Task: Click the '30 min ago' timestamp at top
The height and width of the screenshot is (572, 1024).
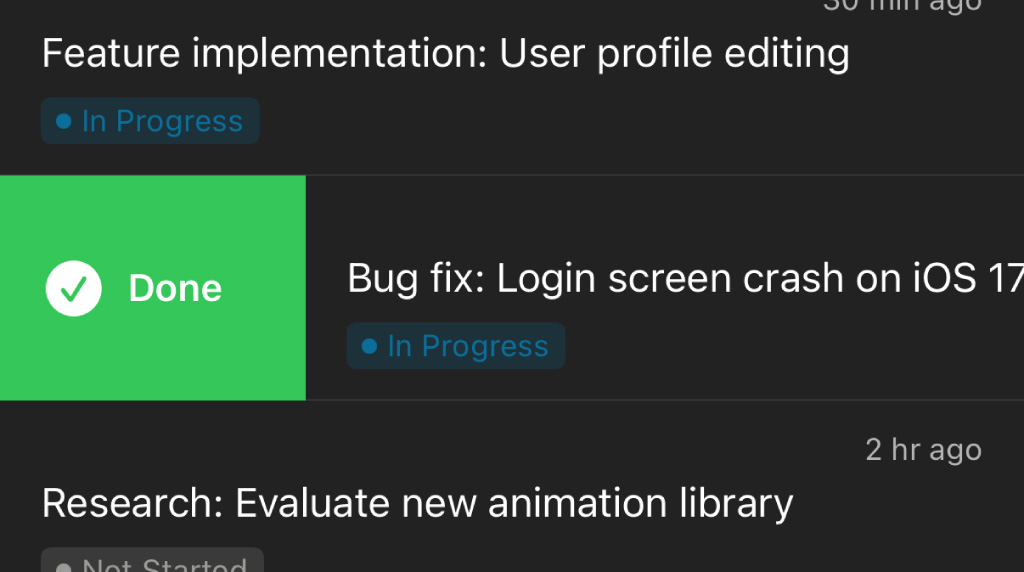Action: click(x=901, y=5)
